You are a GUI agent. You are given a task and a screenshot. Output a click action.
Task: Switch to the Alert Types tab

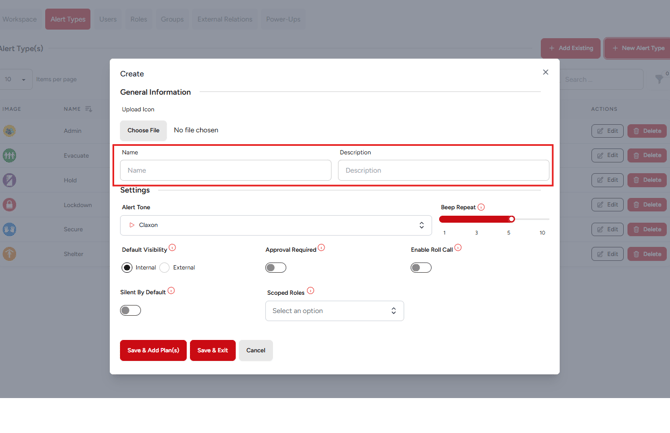pyautogui.click(x=68, y=19)
